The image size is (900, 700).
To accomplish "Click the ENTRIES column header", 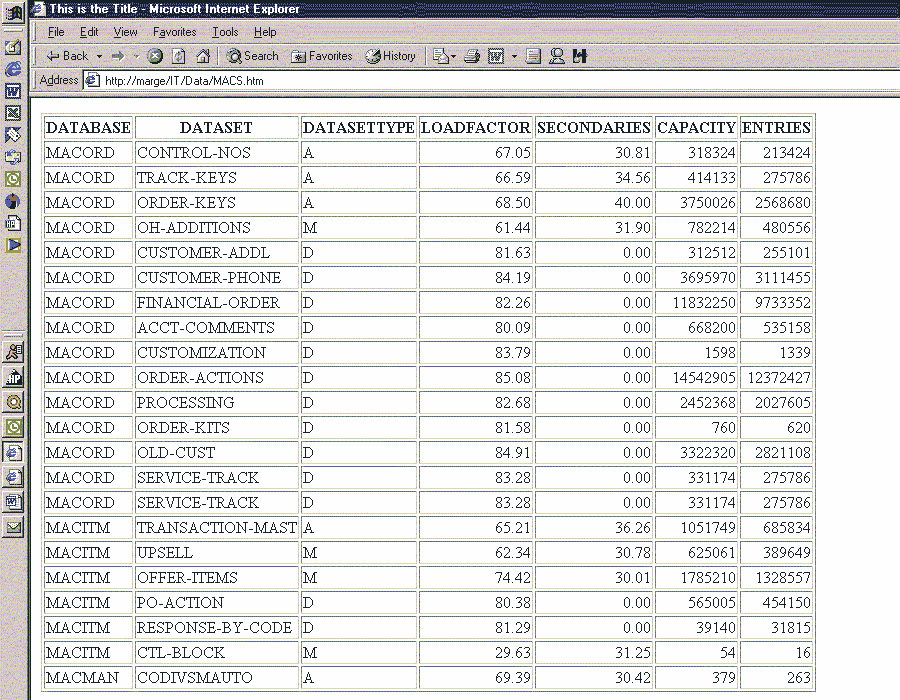I will point(777,127).
